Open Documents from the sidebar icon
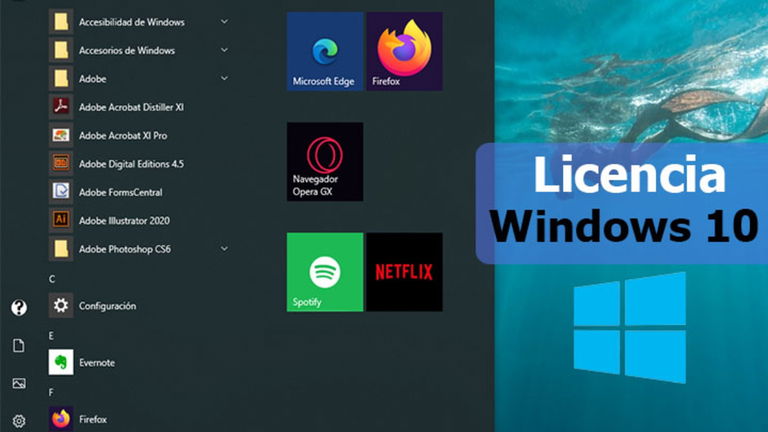This screenshot has height=432, width=768. [x=19, y=345]
